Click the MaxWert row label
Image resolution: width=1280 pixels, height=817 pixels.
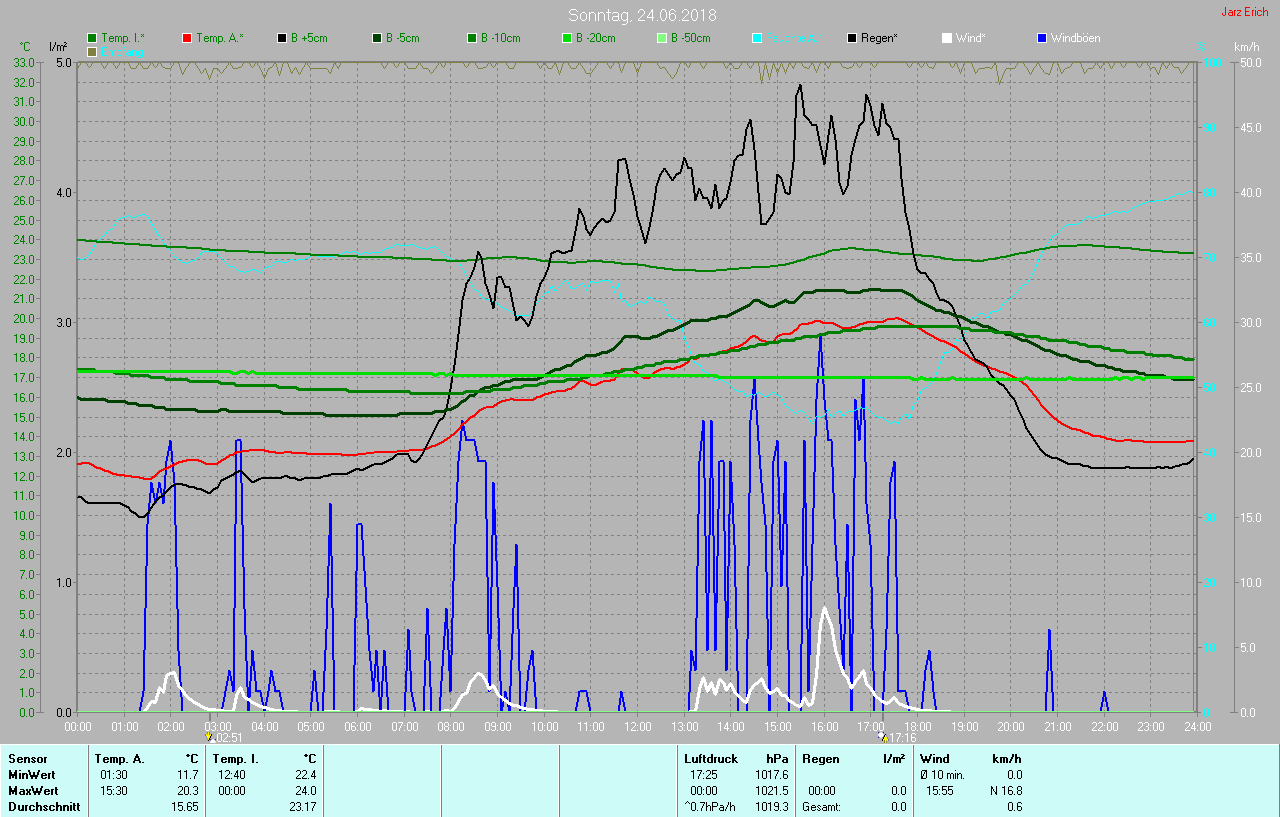tap(32, 790)
